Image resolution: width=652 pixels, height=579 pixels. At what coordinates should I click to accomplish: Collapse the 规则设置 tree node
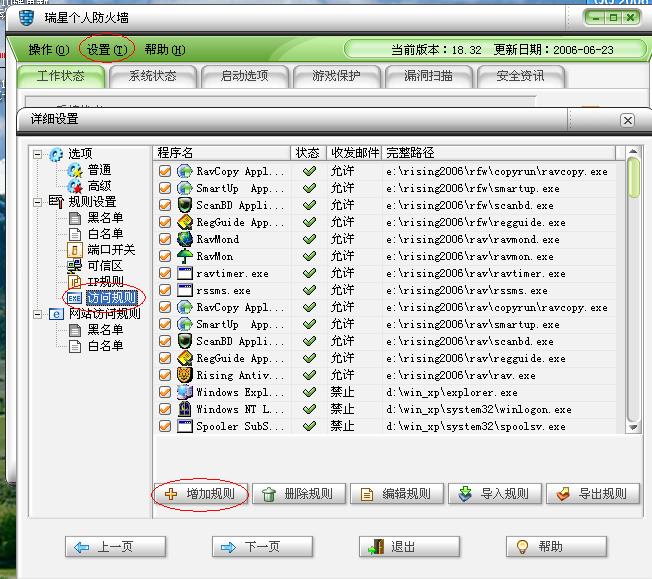(37, 203)
